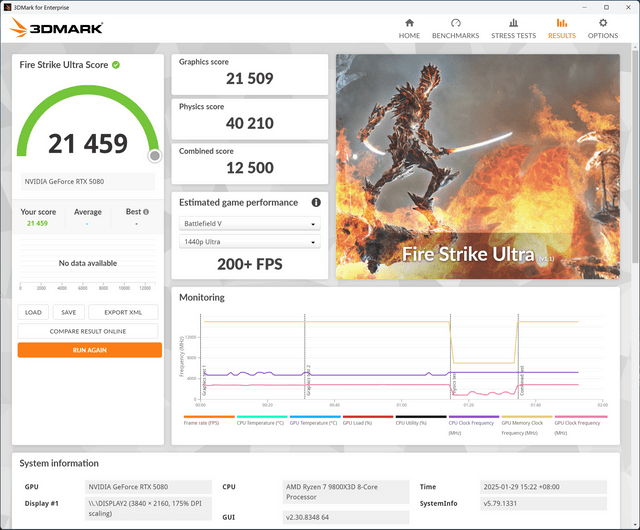The width and height of the screenshot is (640, 530).
Task: Switch to the STRESS TESTS tab label
Action: [513, 36]
